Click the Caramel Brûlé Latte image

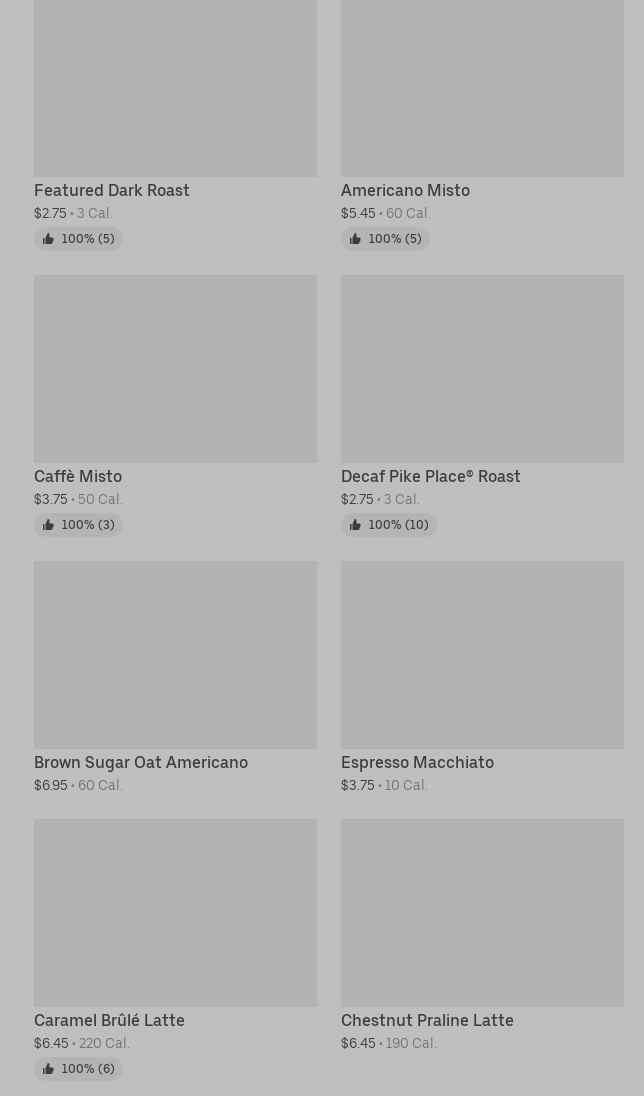(175, 912)
